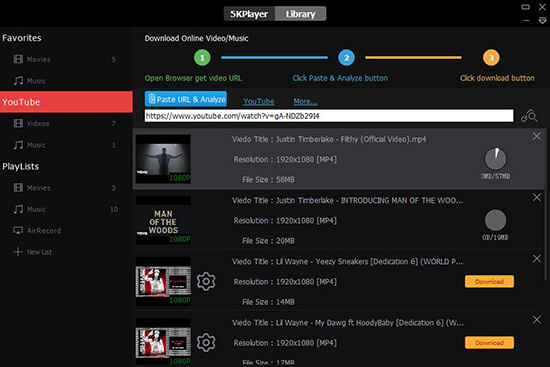The width and height of the screenshot is (550, 367).
Task: Open PlayLists Movies list
Action: tap(66, 188)
